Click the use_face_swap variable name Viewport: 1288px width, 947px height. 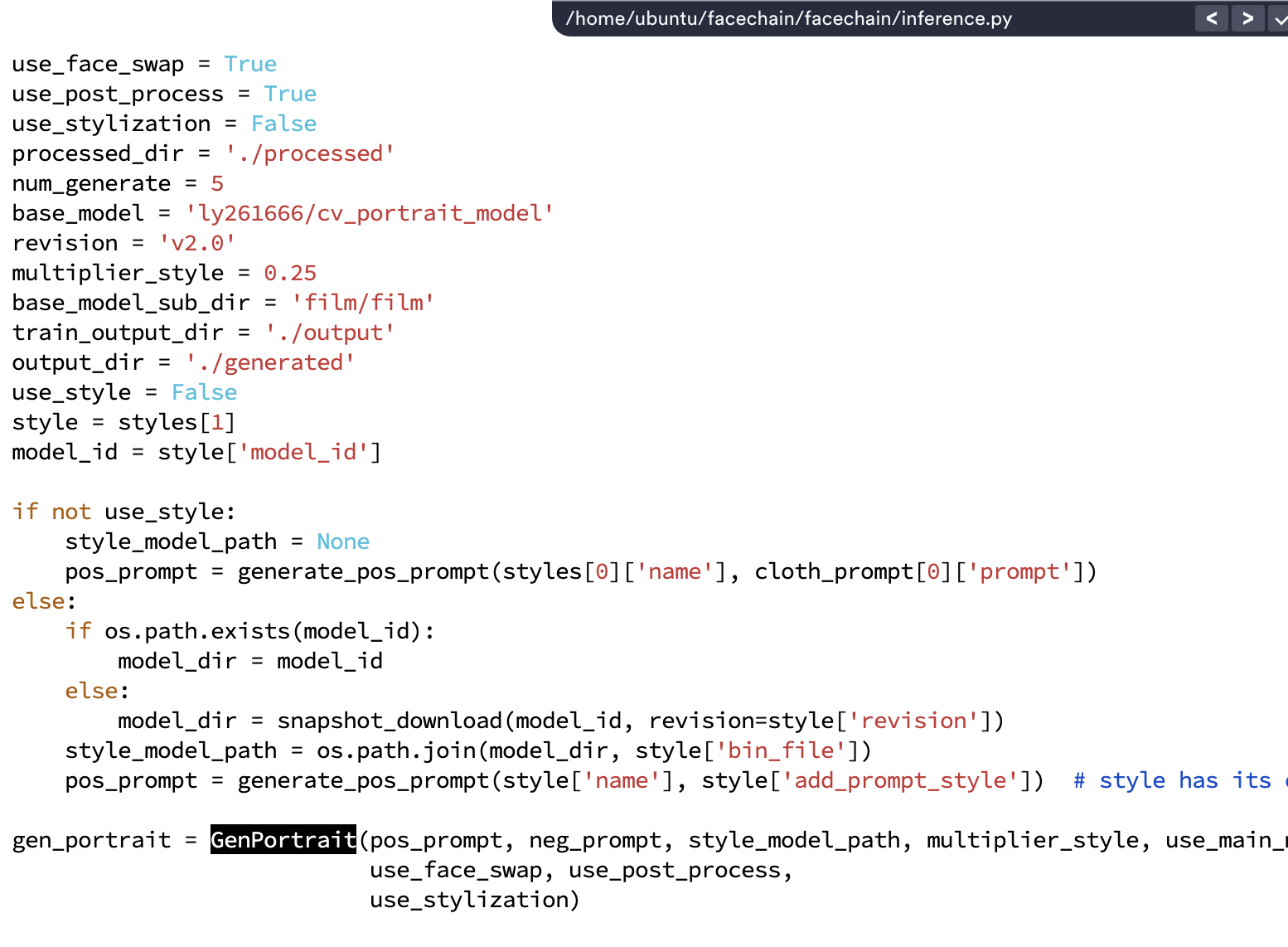(97, 63)
